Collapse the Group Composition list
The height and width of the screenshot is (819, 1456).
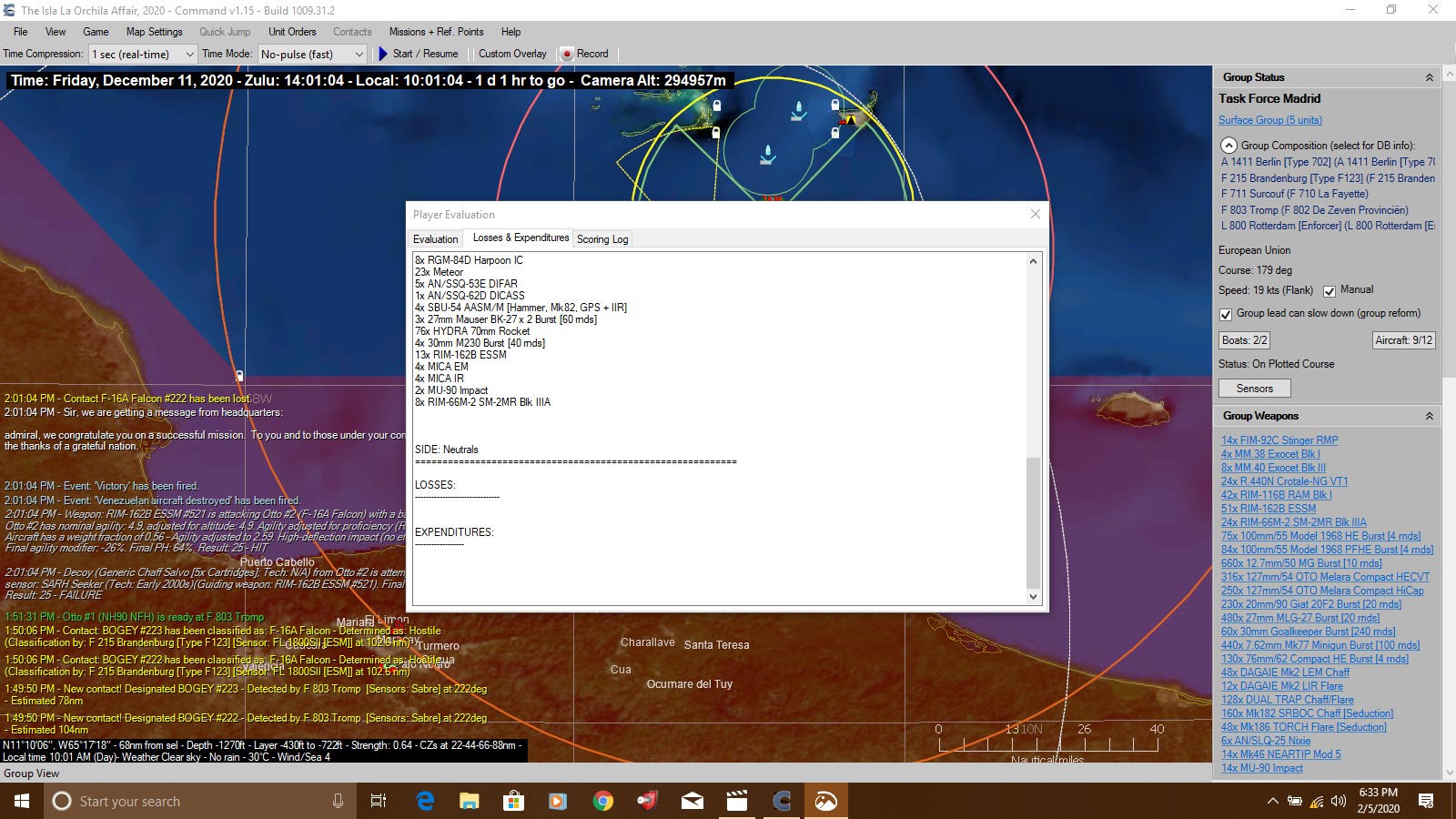[1228, 146]
